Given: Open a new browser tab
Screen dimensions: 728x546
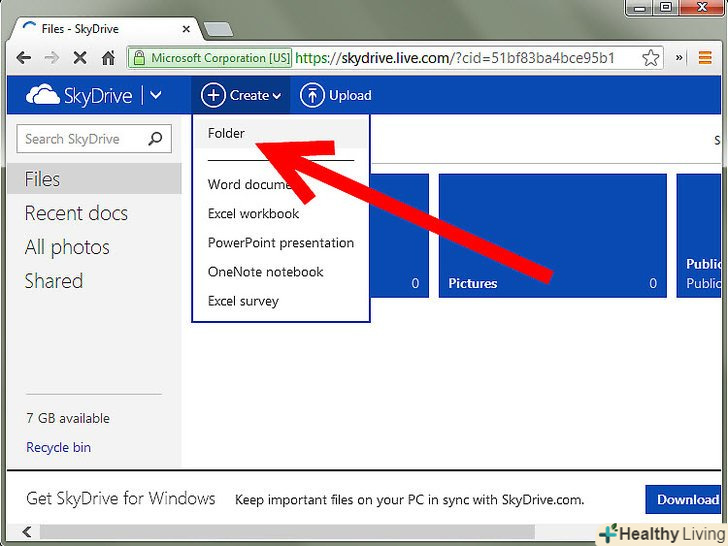Looking at the screenshot, I should click(x=218, y=29).
